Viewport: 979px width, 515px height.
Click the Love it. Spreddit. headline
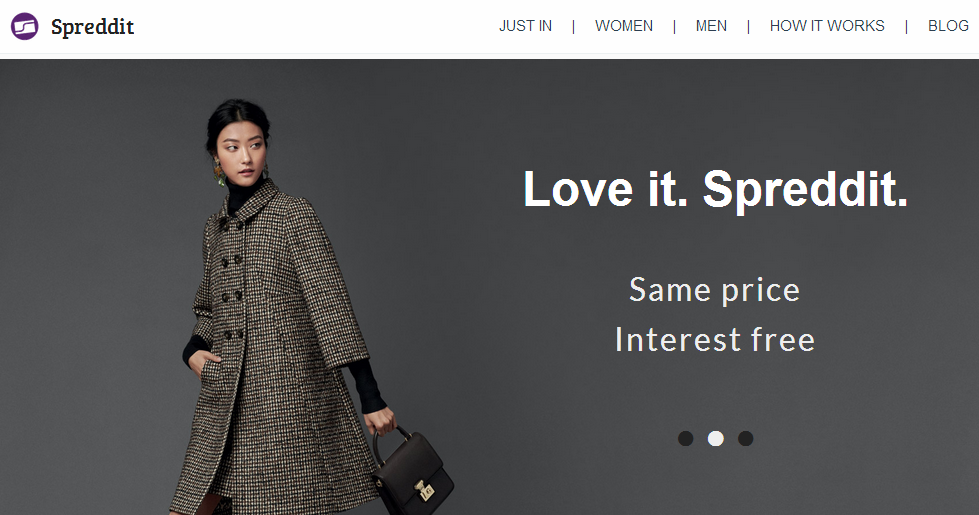(715, 190)
